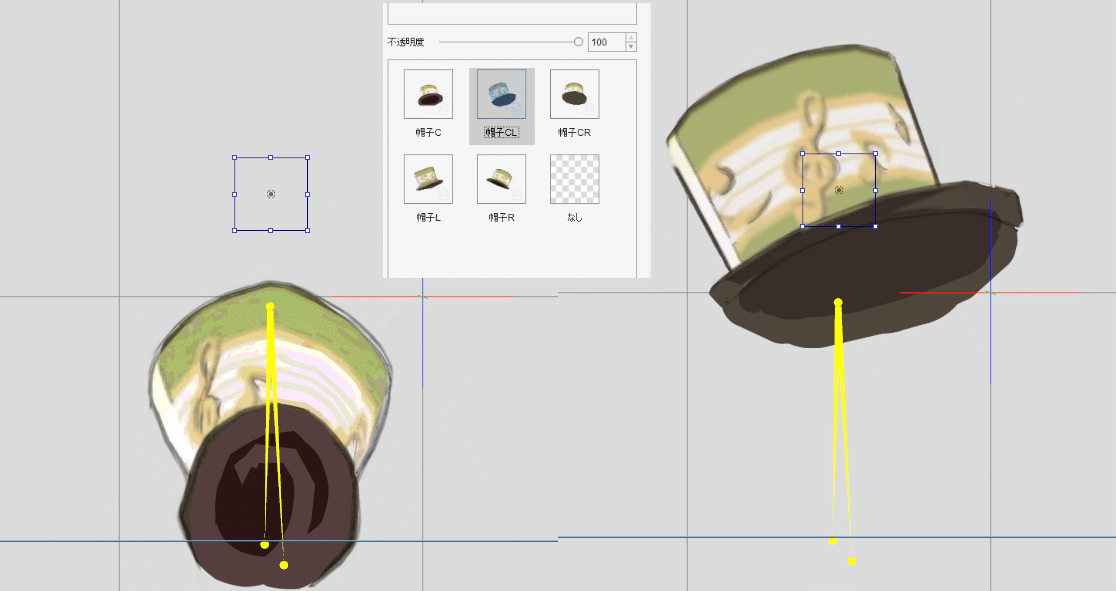Click bottom-middle handle of left bounding box
Image resolution: width=1116 pixels, height=591 pixels.
click(x=270, y=230)
